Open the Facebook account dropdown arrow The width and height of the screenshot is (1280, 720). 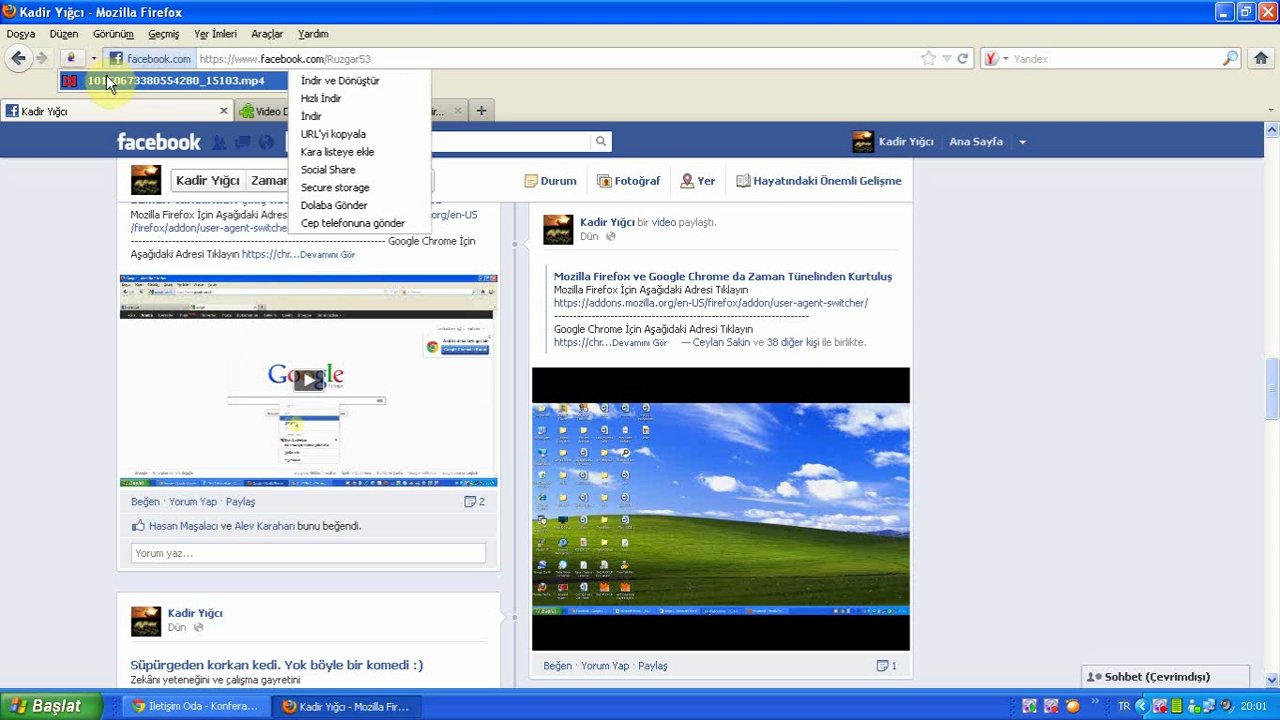[x=1022, y=142]
